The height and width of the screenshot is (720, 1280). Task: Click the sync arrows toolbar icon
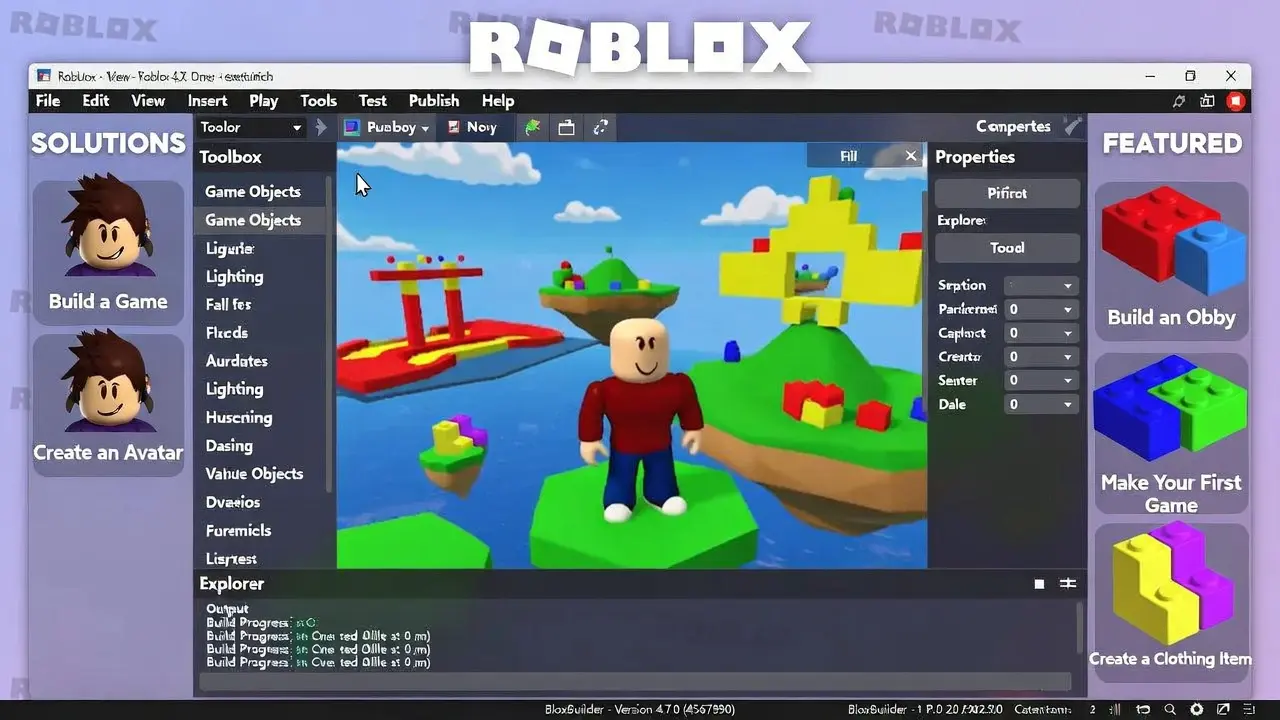click(600, 127)
